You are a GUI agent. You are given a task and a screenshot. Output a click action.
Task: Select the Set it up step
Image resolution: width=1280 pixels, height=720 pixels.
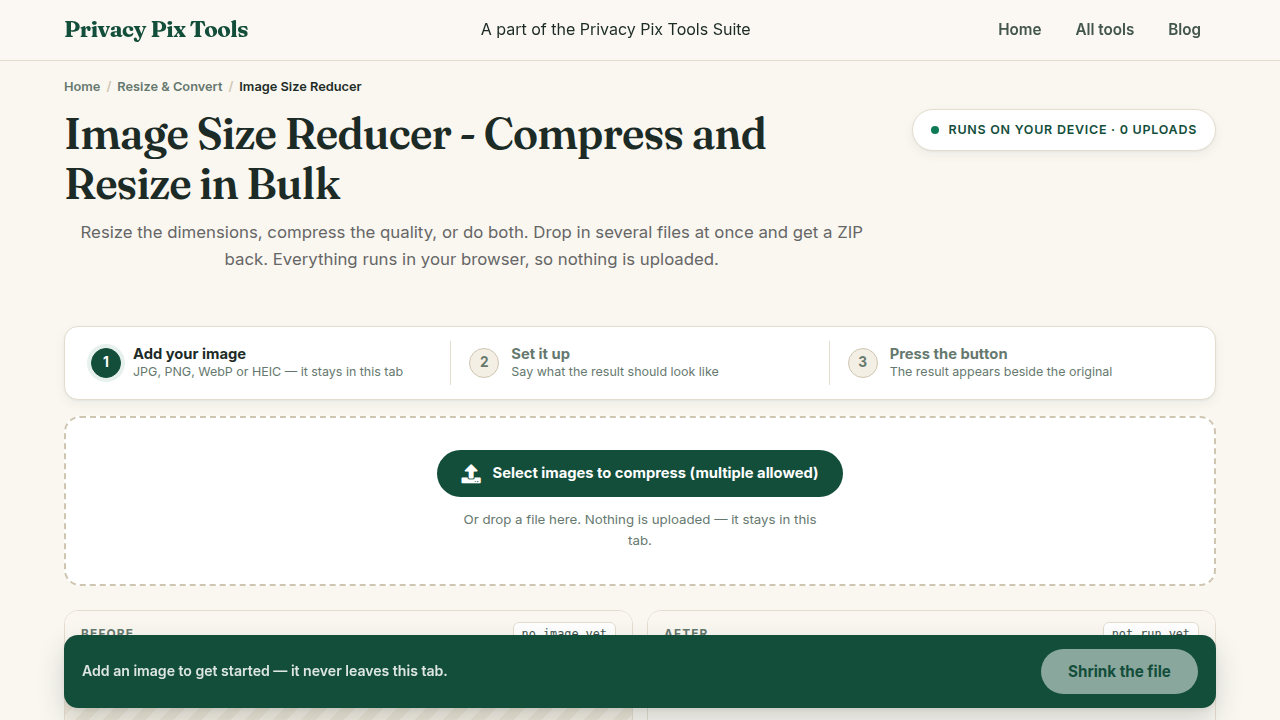(640, 363)
